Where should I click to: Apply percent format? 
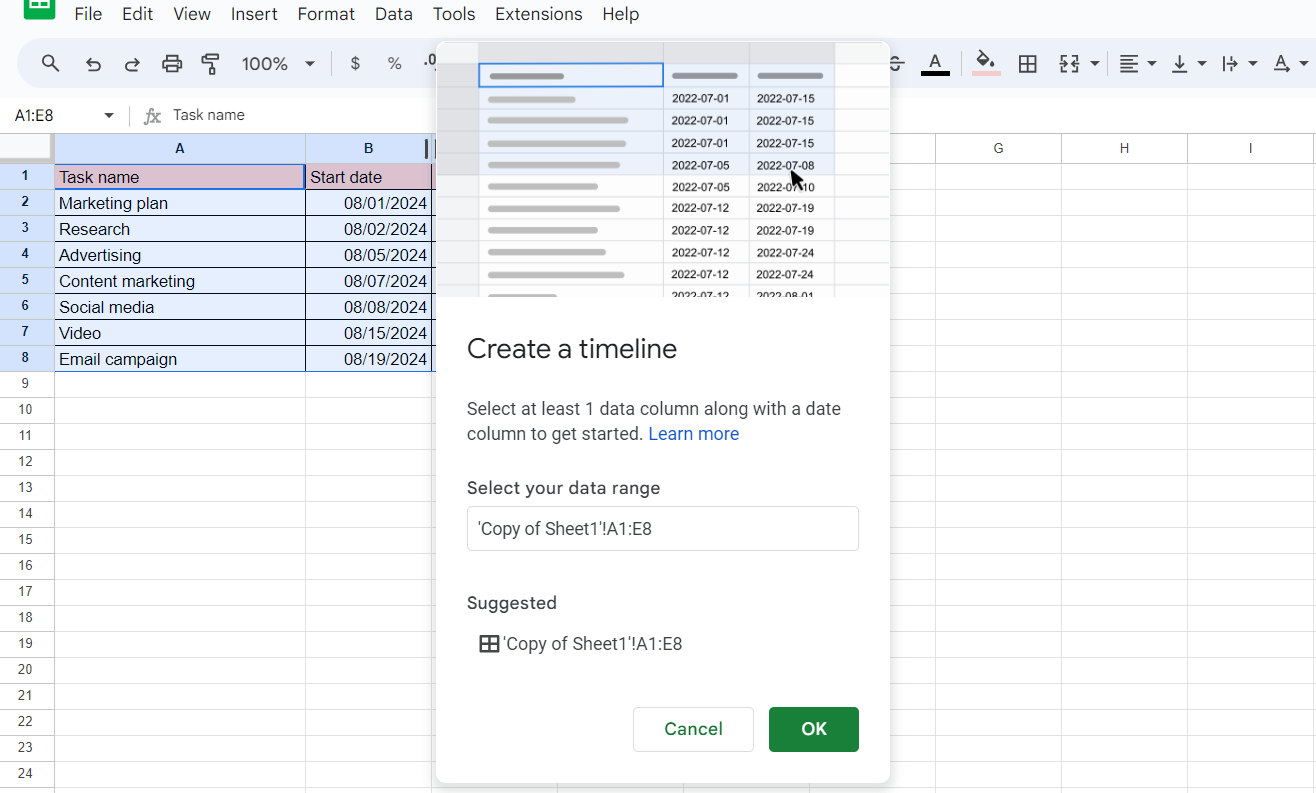pos(394,64)
